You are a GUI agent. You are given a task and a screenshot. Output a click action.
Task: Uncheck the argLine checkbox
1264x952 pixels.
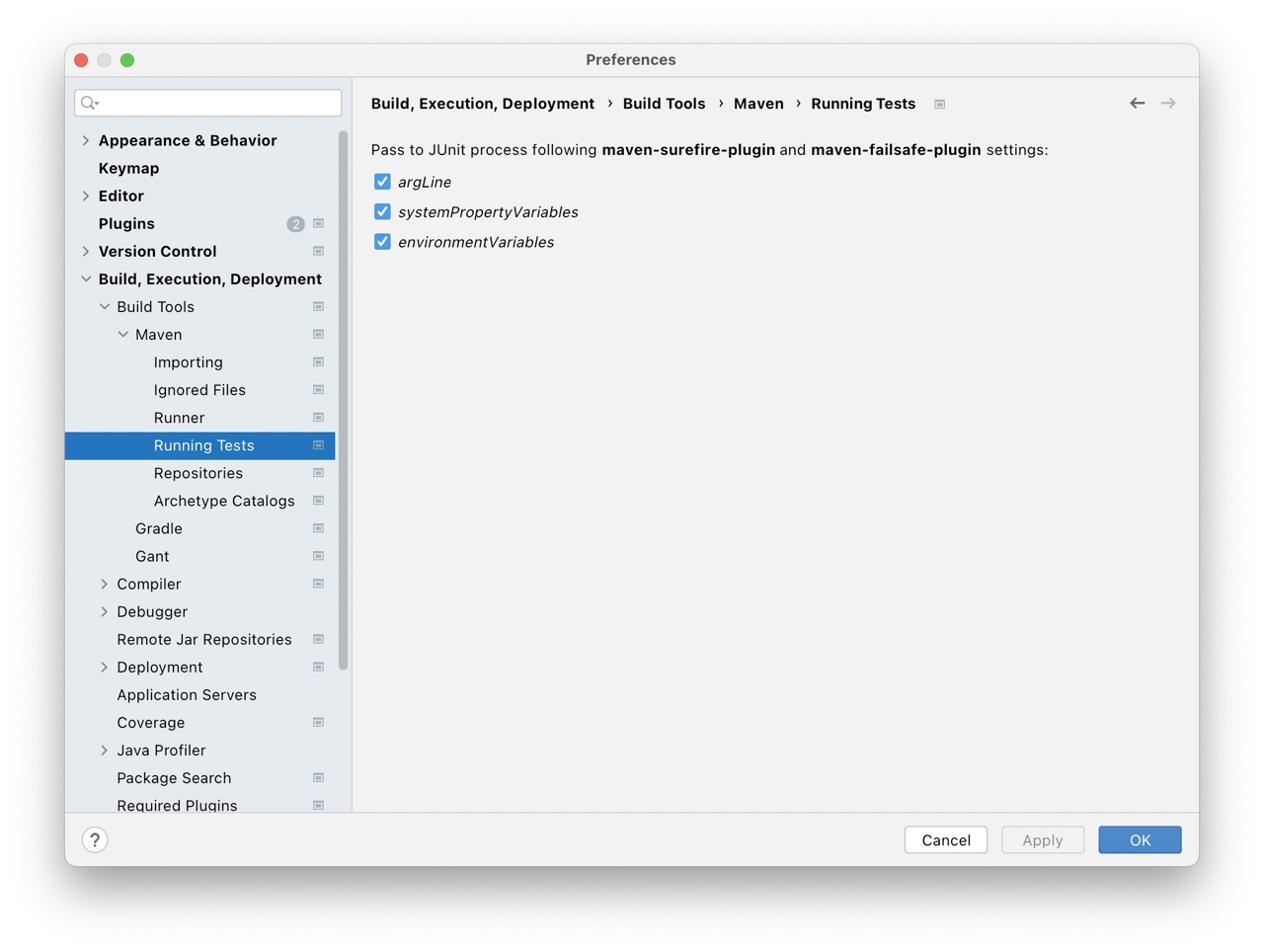coord(382,182)
